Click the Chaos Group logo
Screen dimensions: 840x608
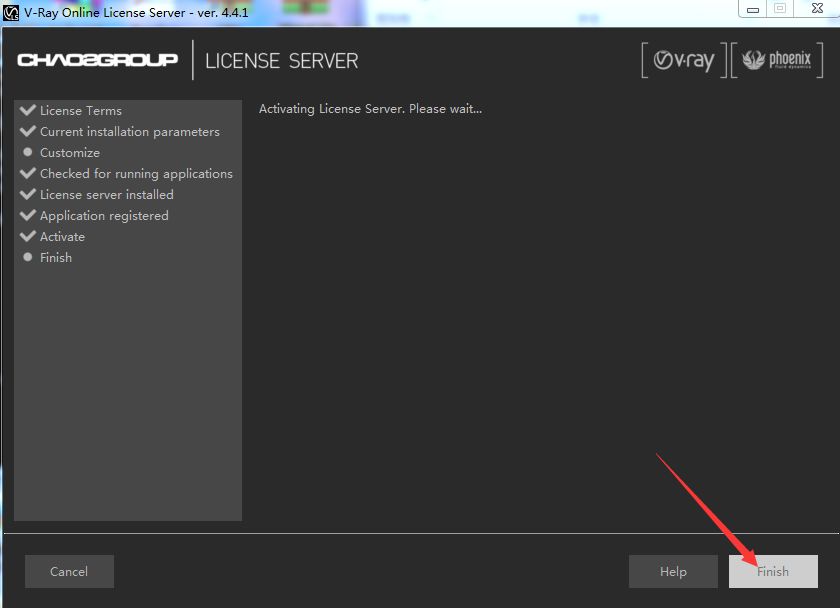[98, 59]
